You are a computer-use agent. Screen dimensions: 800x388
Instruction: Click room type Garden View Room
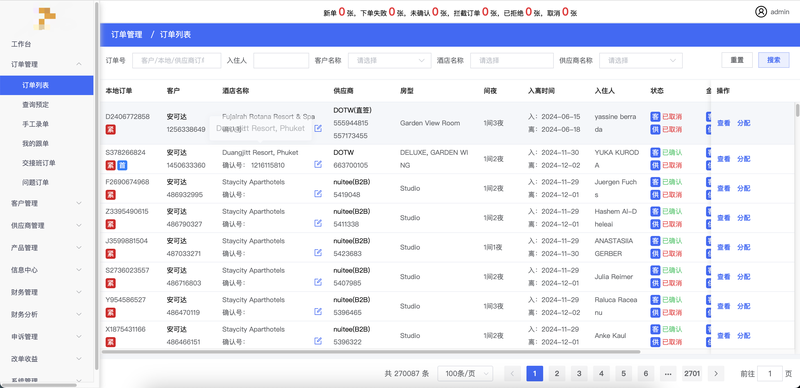click(x=430, y=123)
